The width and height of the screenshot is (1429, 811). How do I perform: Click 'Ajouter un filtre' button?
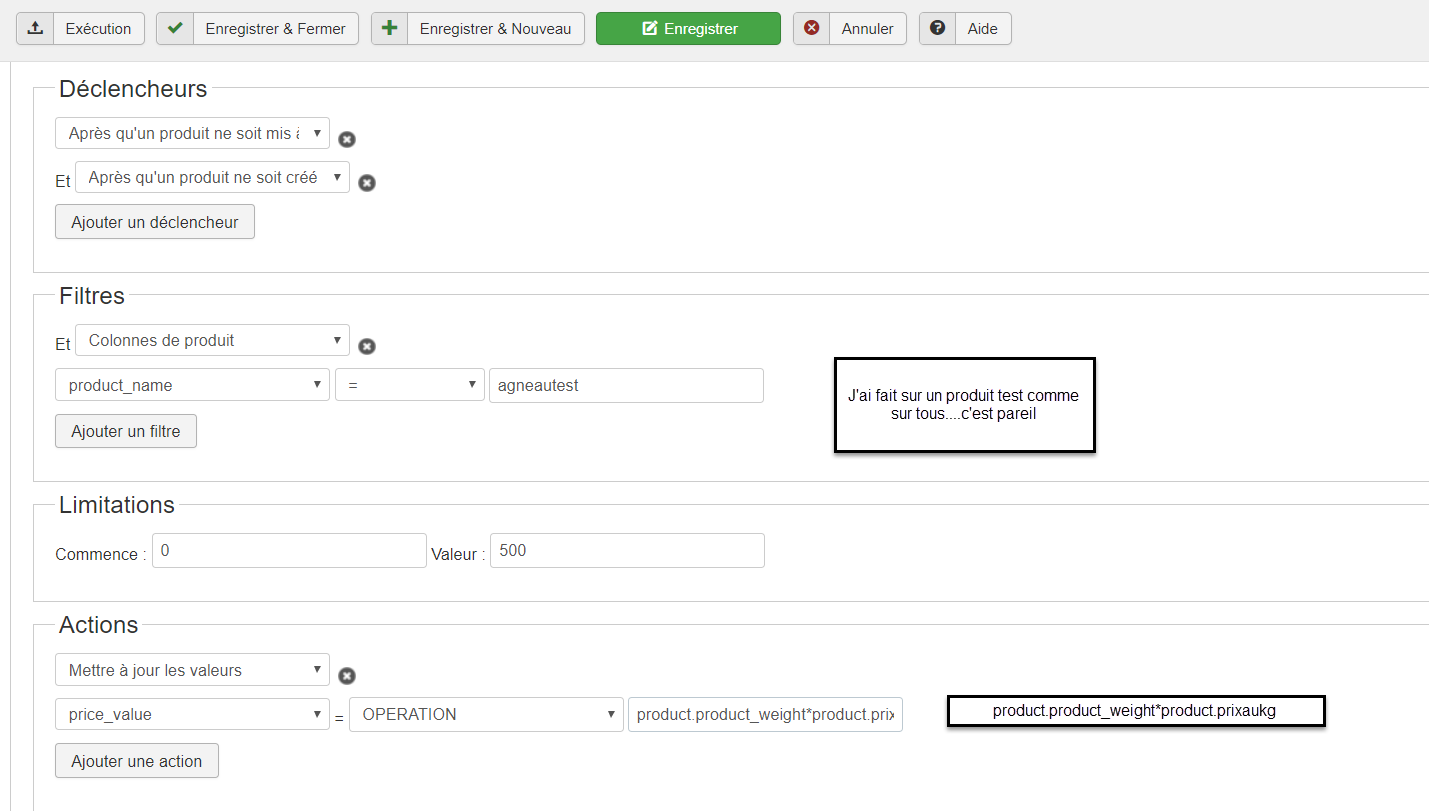(x=126, y=431)
